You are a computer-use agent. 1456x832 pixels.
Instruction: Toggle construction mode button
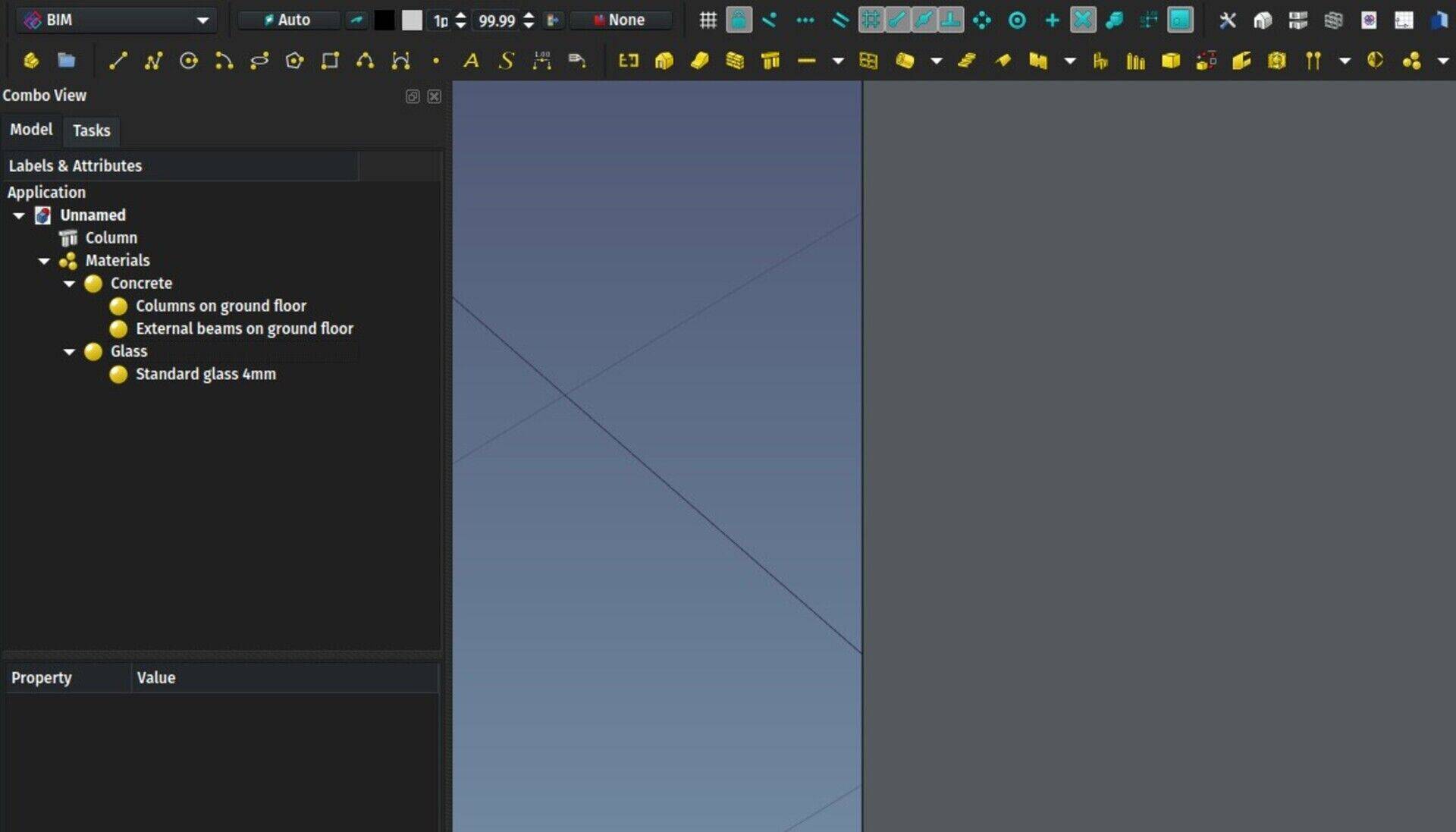tap(356, 20)
